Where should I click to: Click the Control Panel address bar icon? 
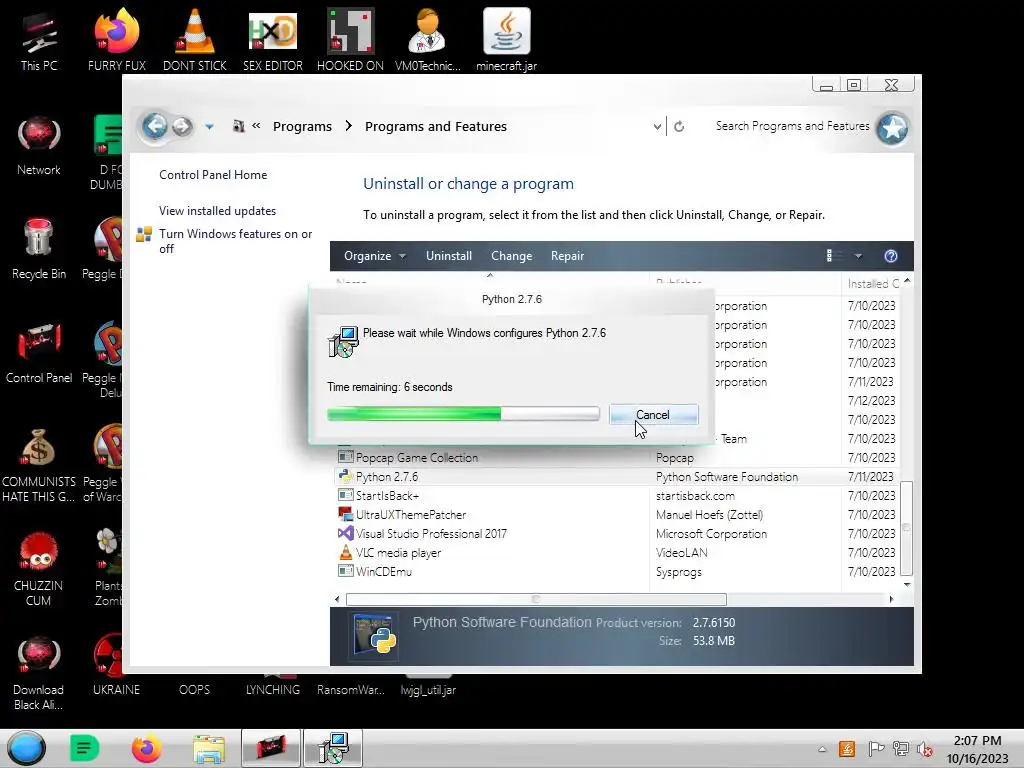click(x=238, y=126)
